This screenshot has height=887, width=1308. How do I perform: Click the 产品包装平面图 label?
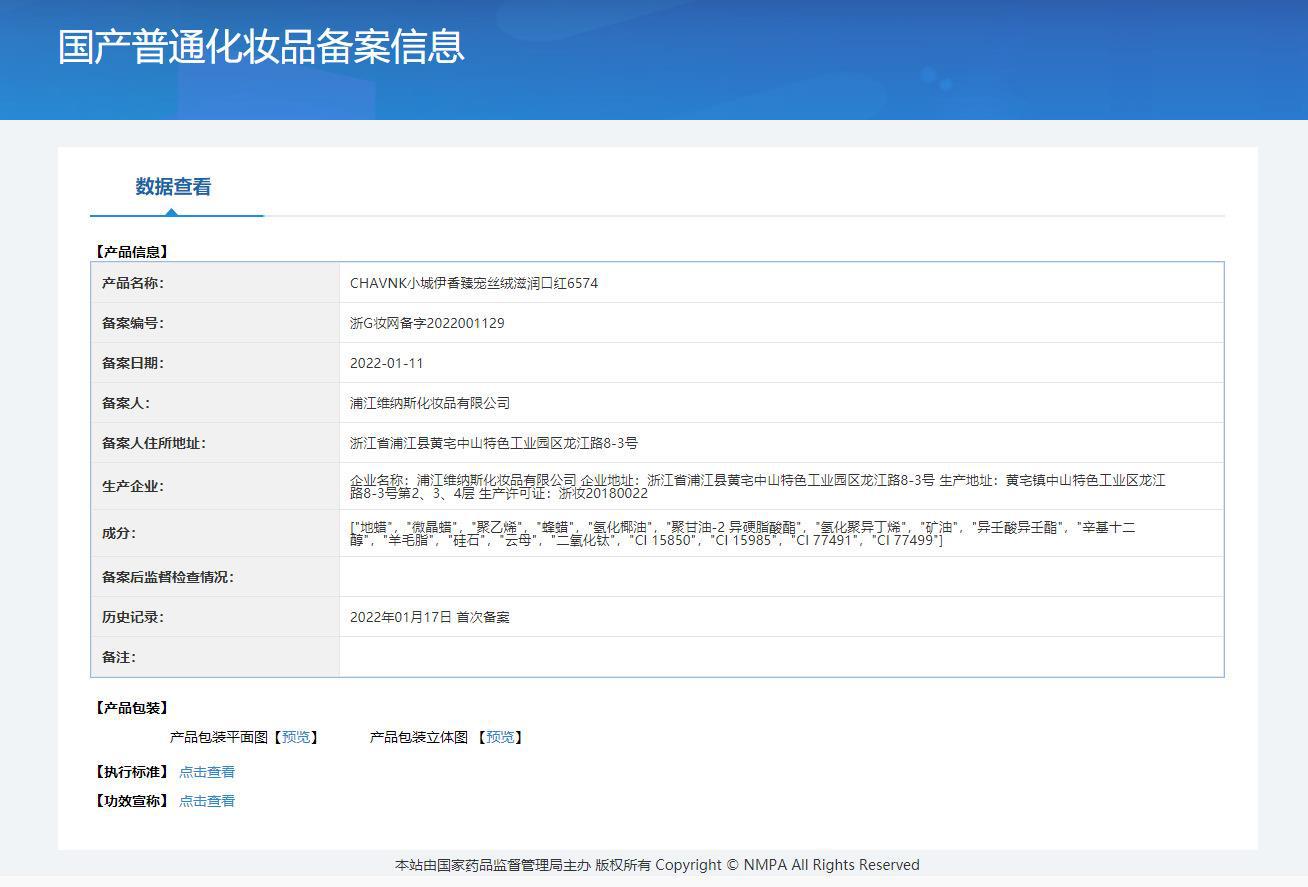point(219,737)
